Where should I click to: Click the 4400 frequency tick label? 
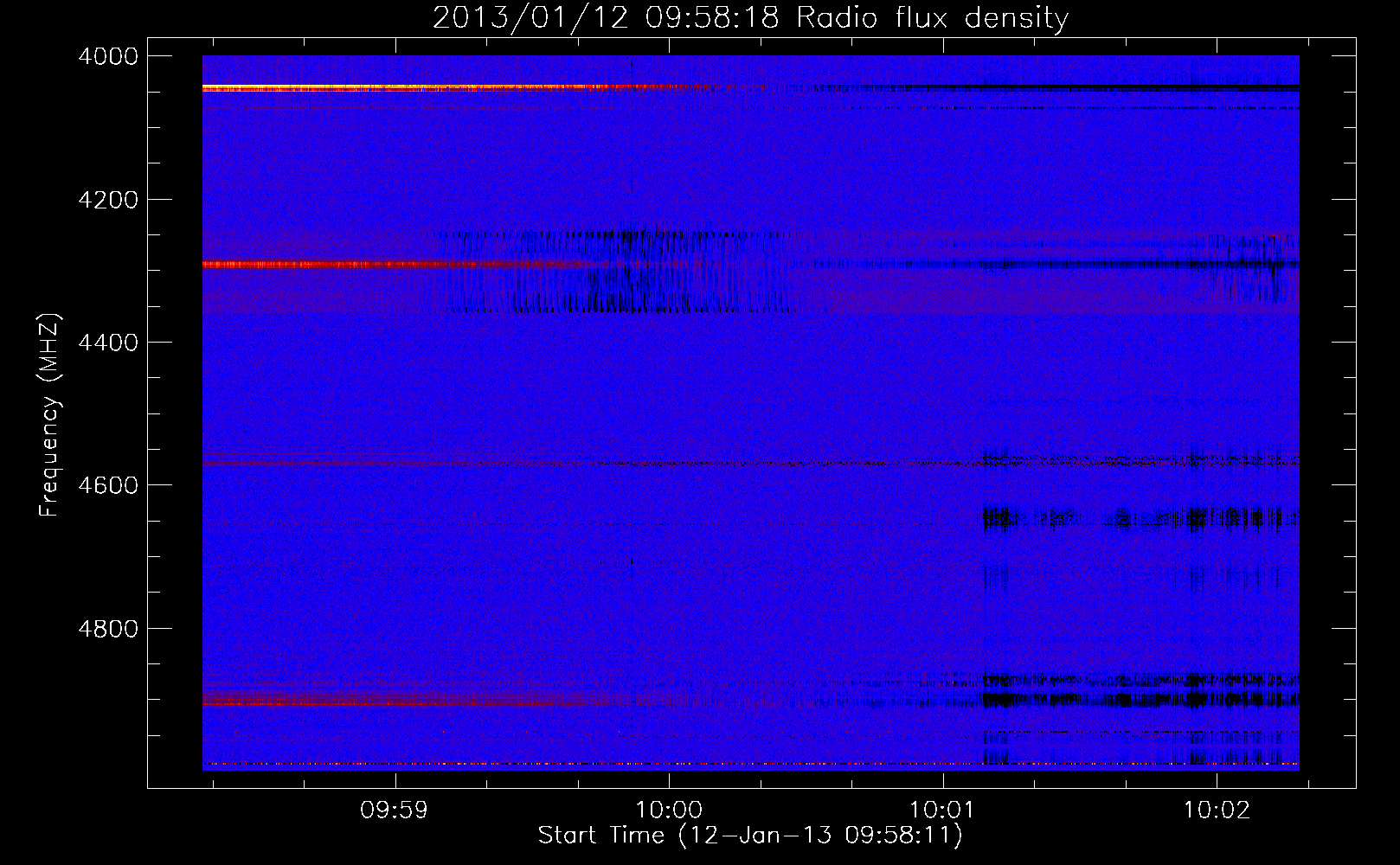108,343
